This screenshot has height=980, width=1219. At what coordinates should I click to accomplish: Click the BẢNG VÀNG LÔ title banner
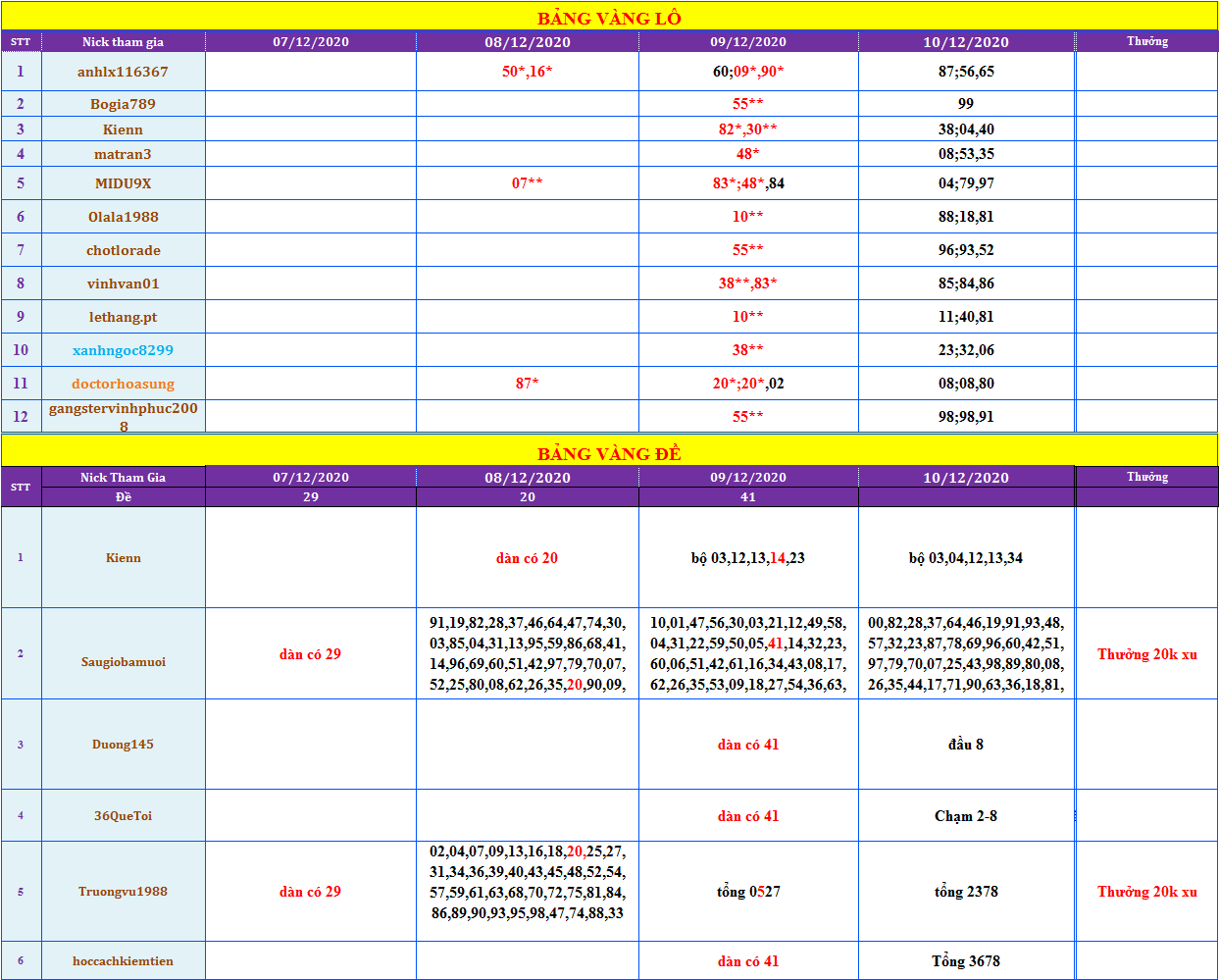coord(609,17)
